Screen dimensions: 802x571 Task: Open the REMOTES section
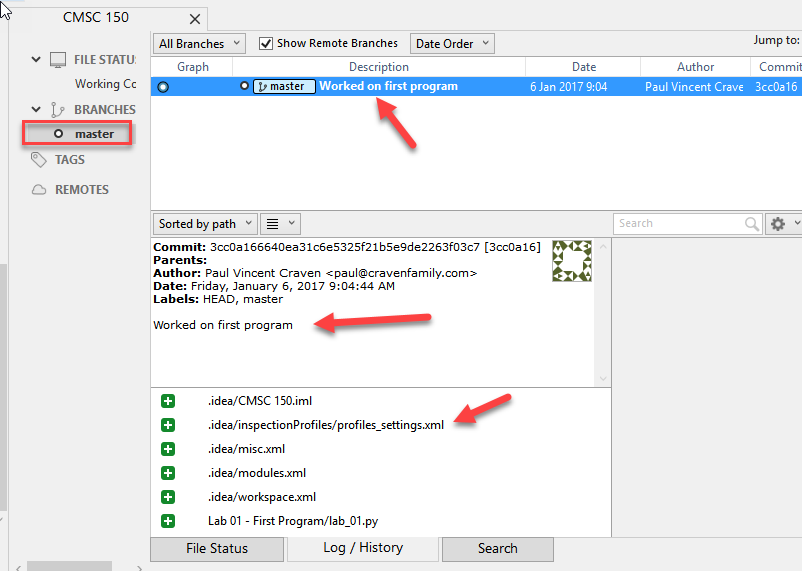[82, 190]
